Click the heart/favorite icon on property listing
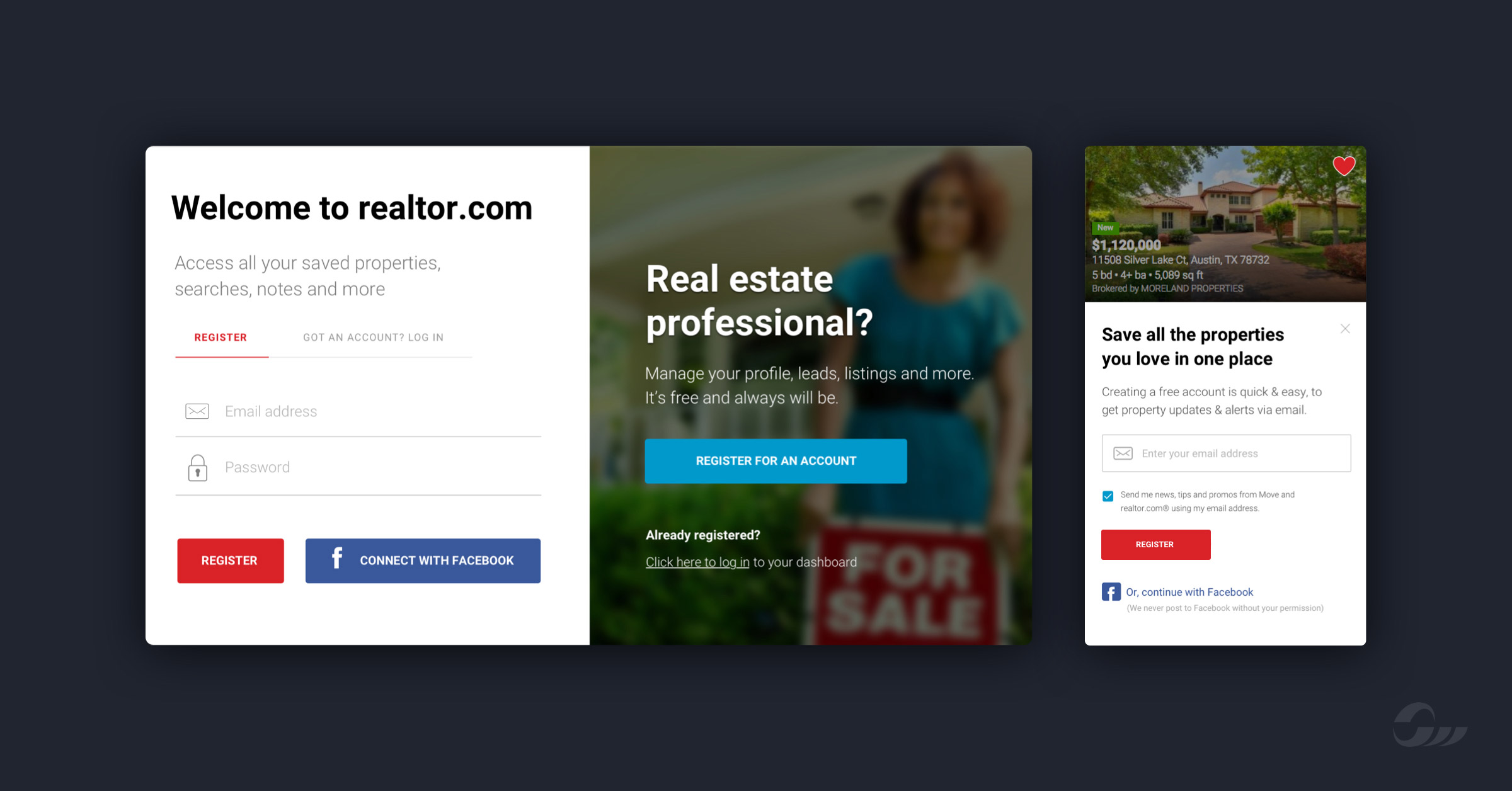This screenshot has width=1512, height=791. [1346, 166]
